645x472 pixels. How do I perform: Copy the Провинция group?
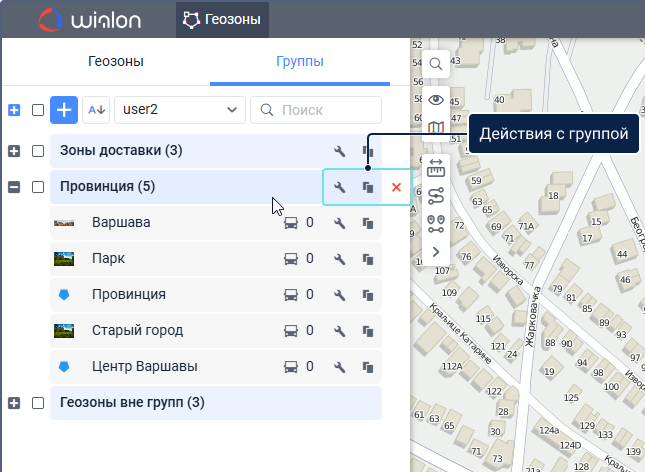pos(368,187)
